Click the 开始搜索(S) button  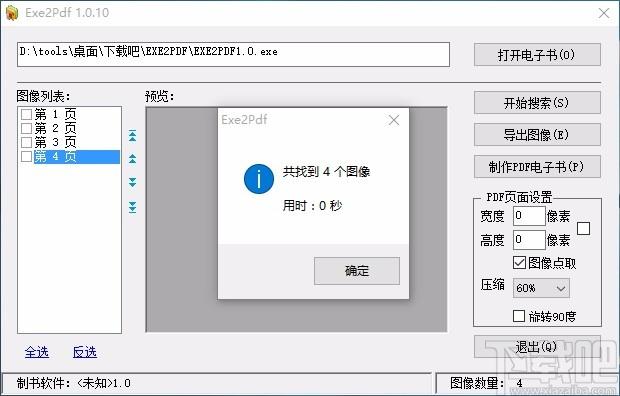coord(537,103)
